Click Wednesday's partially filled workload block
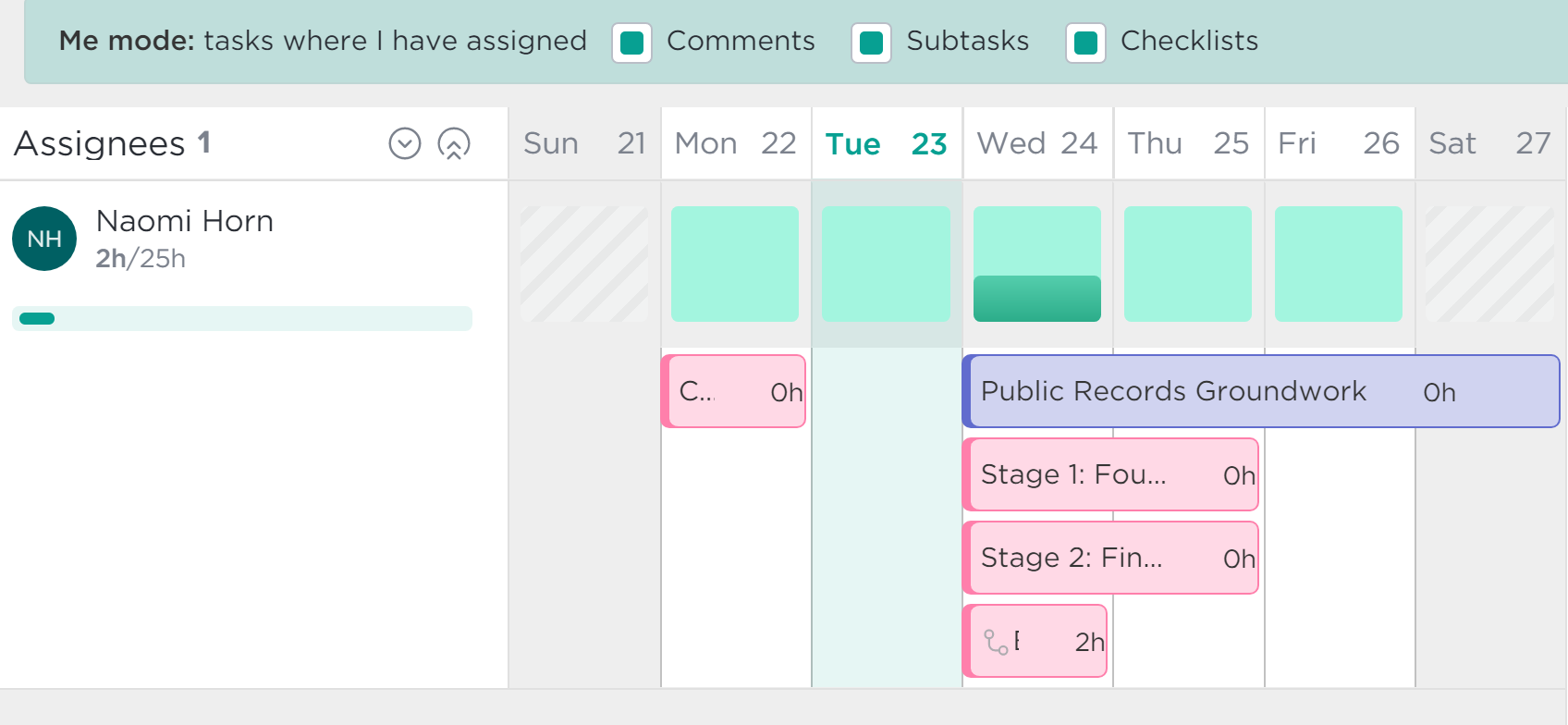The width and height of the screenshot is (1568, 725). click(1037, 264)
